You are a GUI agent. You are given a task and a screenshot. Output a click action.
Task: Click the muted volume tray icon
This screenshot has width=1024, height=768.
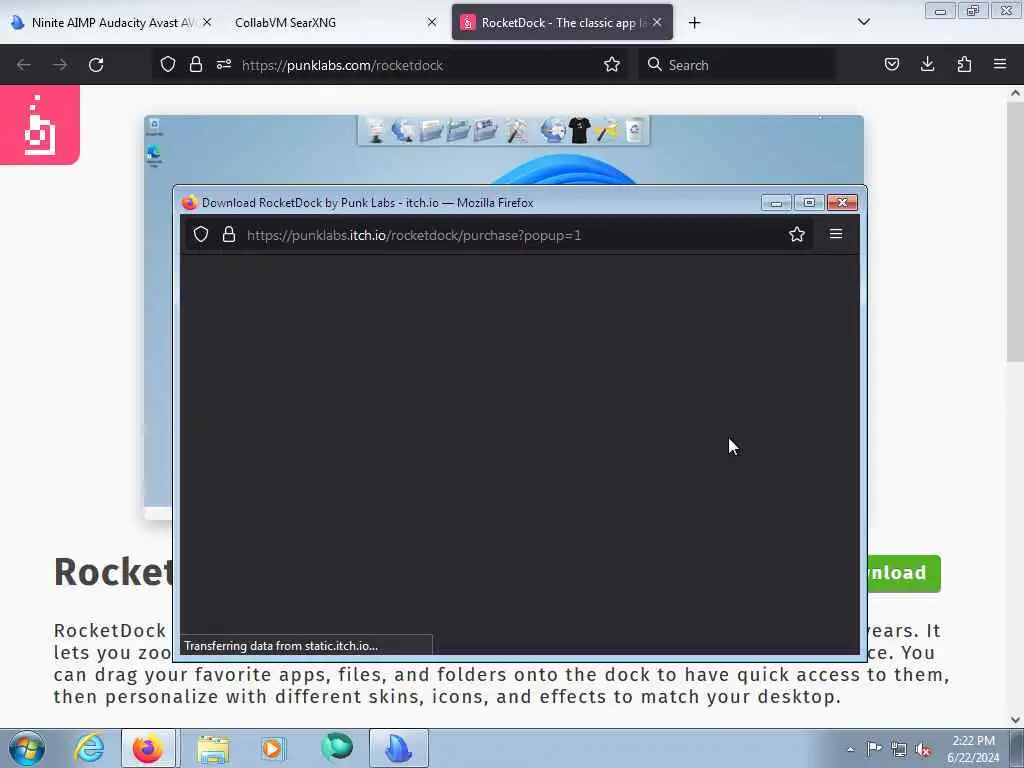pos(923,749)
